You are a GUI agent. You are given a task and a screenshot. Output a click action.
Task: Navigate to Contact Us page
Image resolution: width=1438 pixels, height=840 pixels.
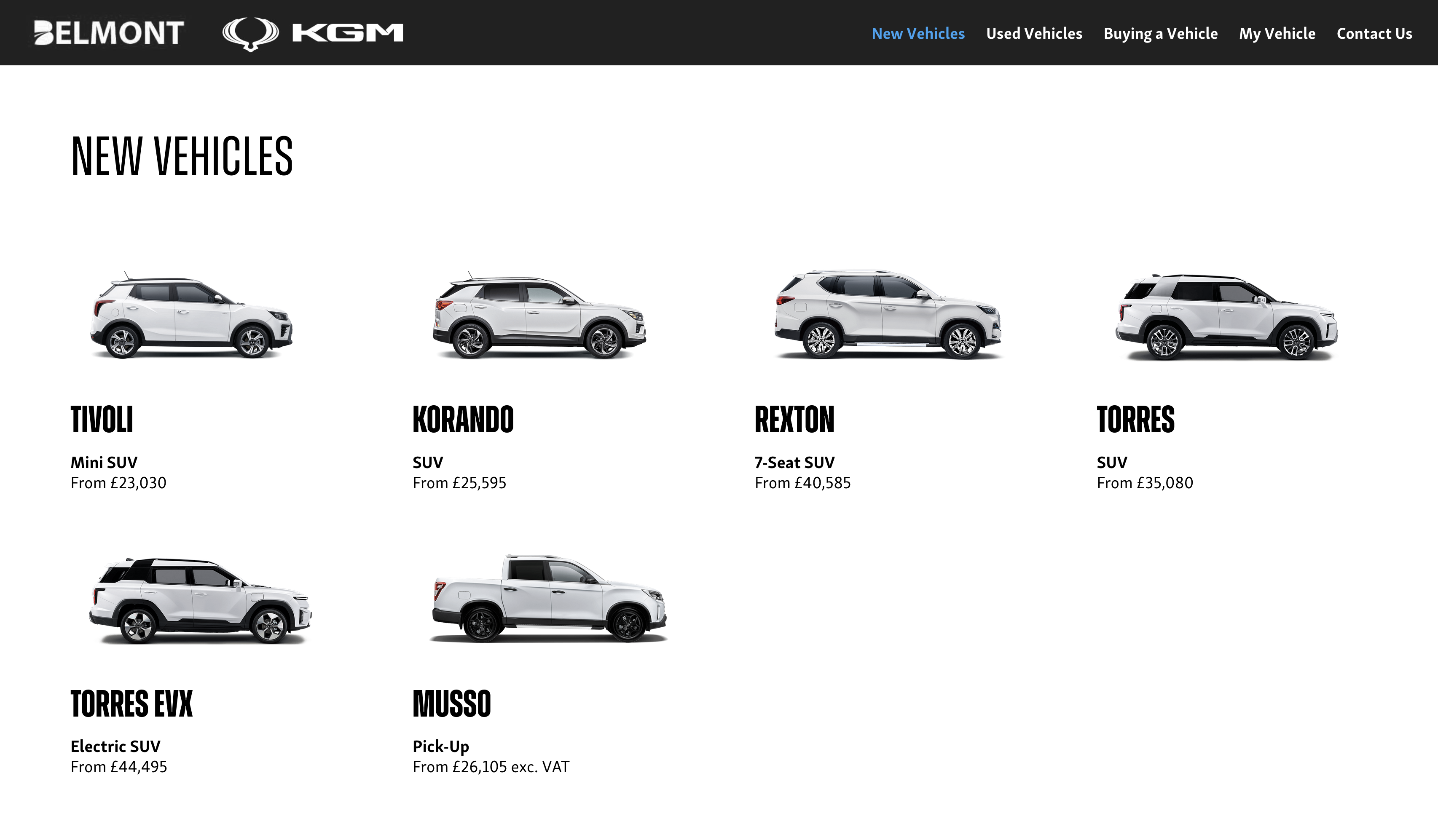[x=1374, y=34]
